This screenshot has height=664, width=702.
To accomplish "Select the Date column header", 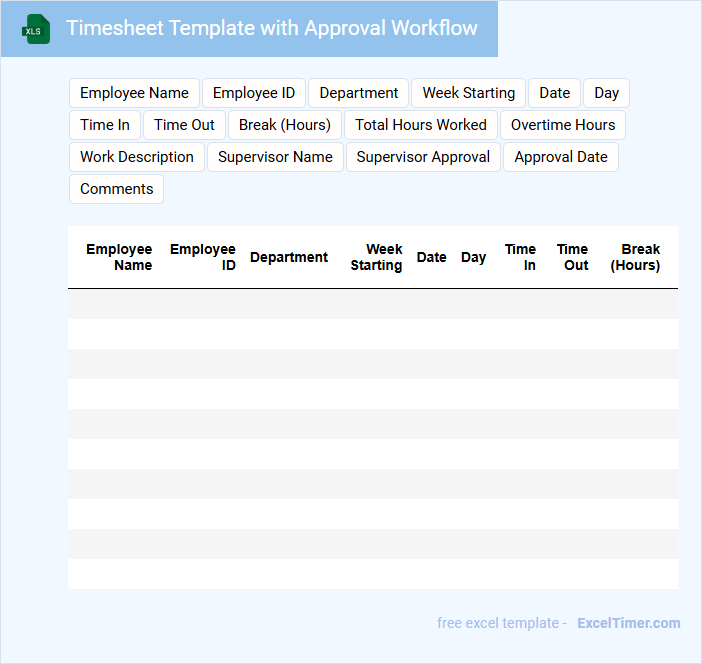I will click(x=432, y=257).
